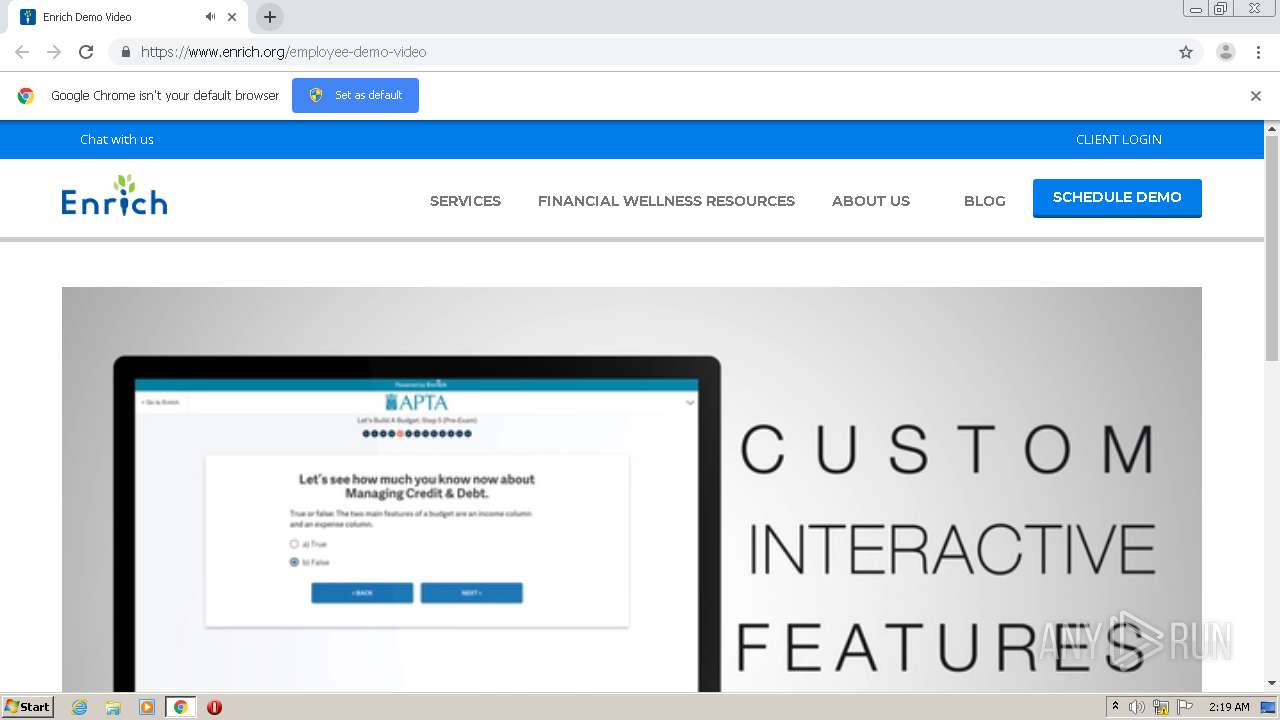This screenshot has height=720, width=1280.
Task: Open the SERVICES menu
Action: click(x=465, y=201)
